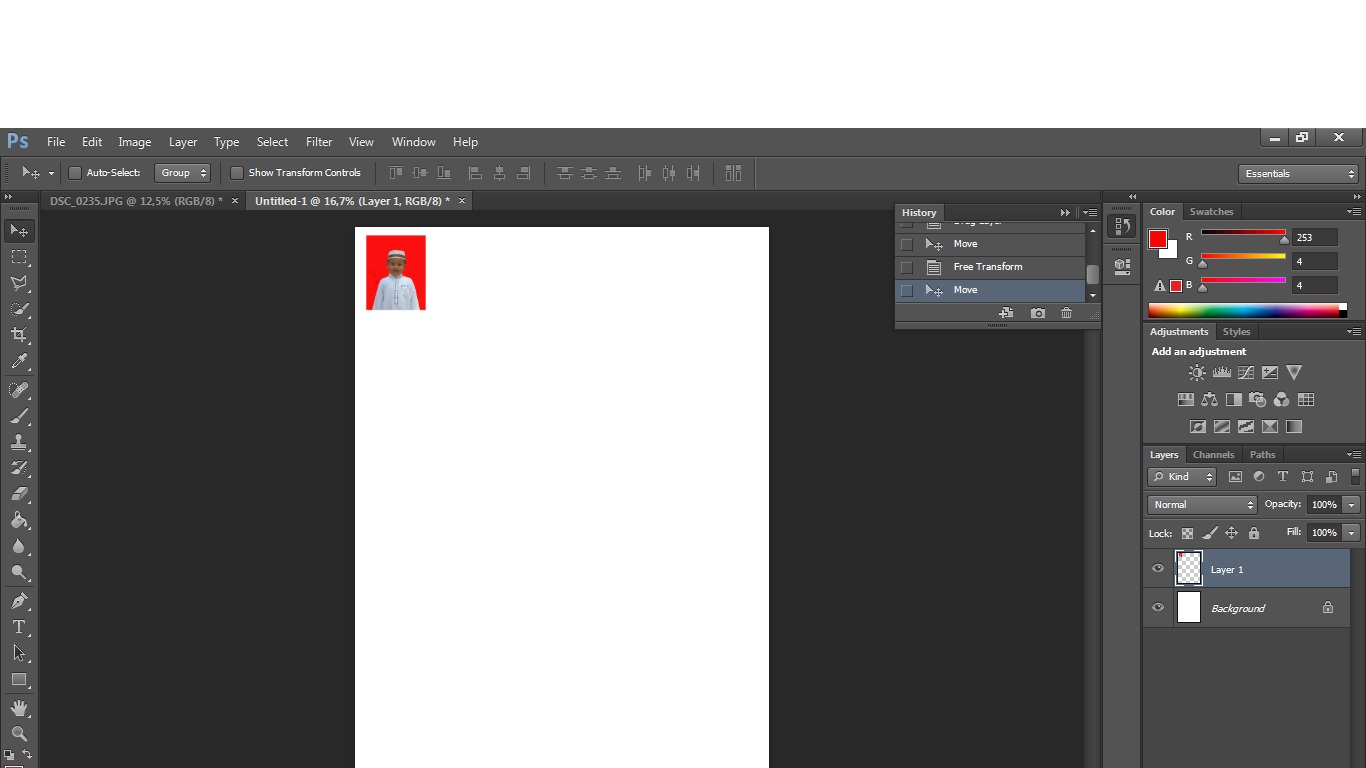Select the Free Transform history state
This screenshot has width=1366, height=768.
coord(990,267)
